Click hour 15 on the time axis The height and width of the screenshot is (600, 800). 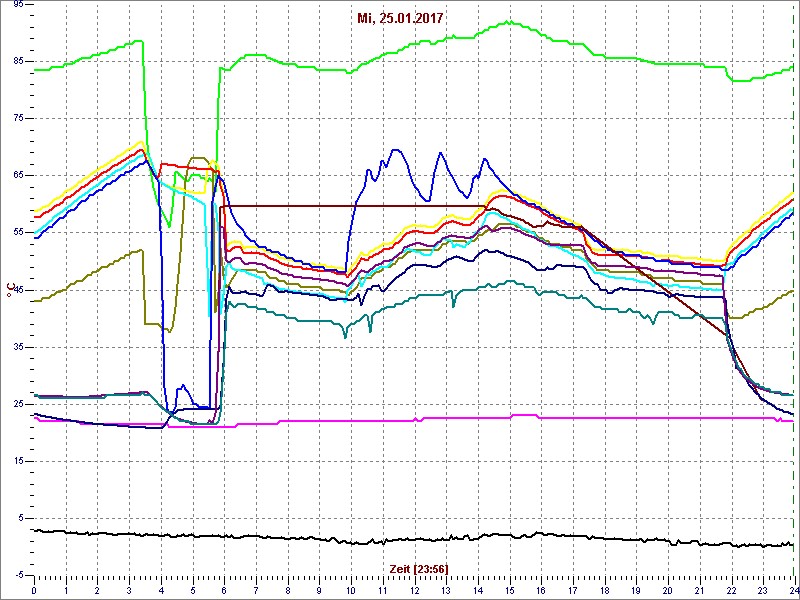pyautogui.click(x=509, y=588)
